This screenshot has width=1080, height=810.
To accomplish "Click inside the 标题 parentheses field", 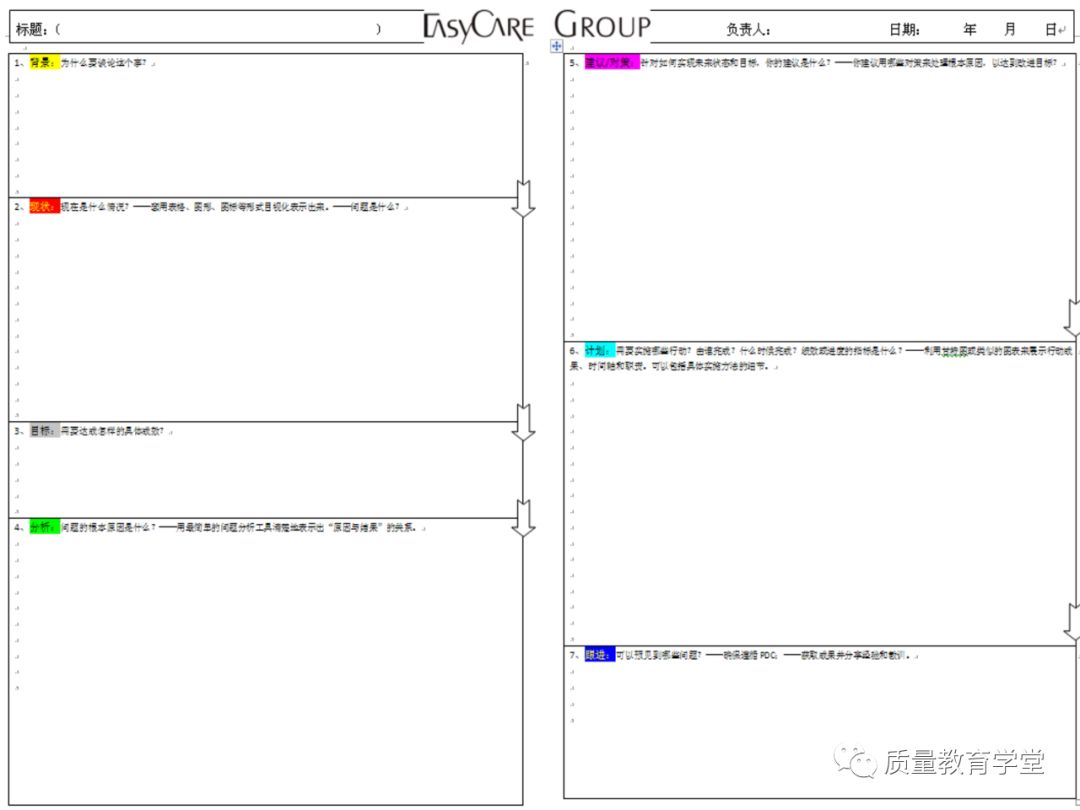I will [220, 29].
